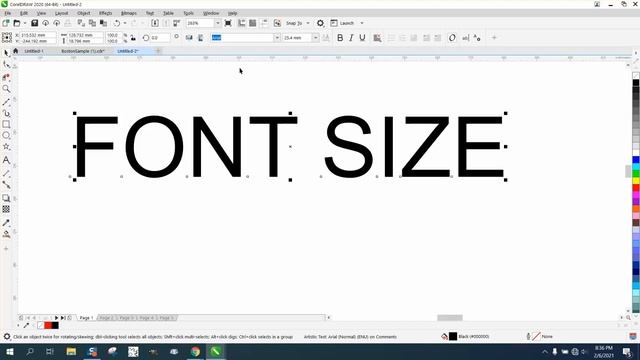
Task: Pick the blue swatch in palette
Action: click(636, 160)
